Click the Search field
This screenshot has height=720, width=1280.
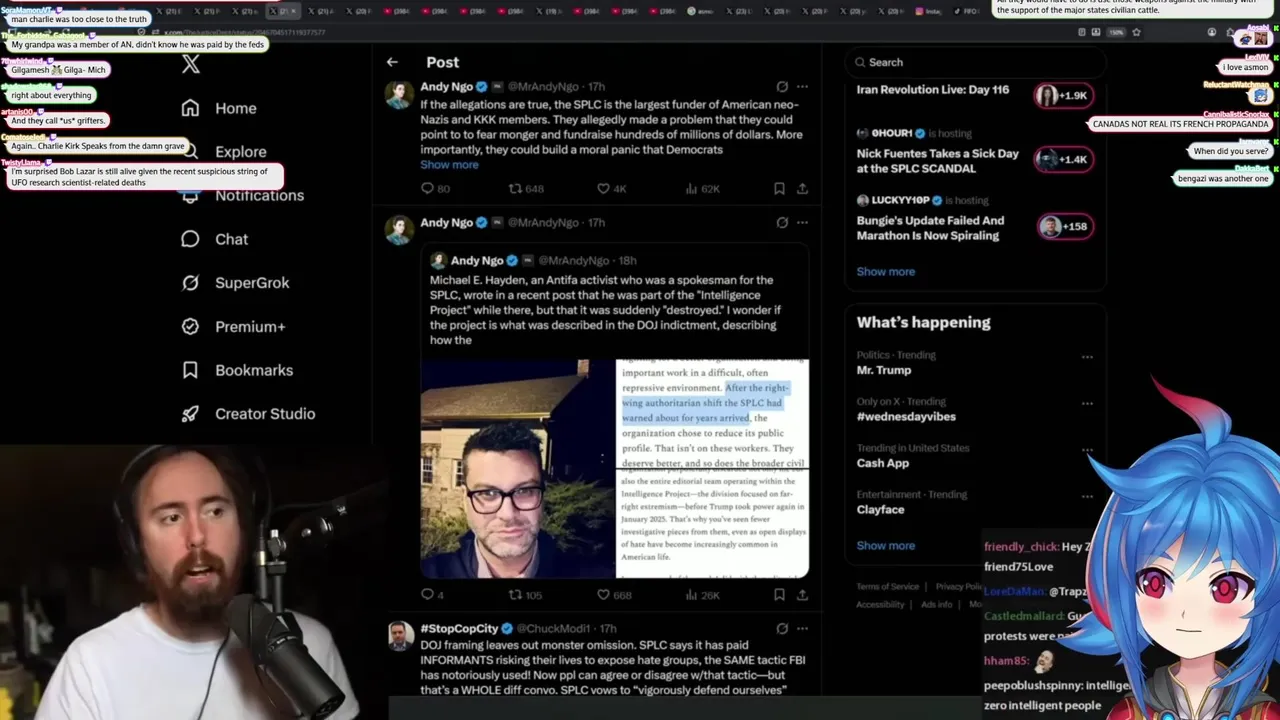point(975,62)
